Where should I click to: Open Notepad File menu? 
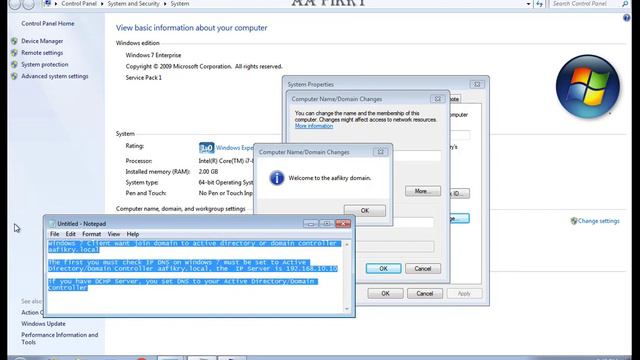(54, 234)
